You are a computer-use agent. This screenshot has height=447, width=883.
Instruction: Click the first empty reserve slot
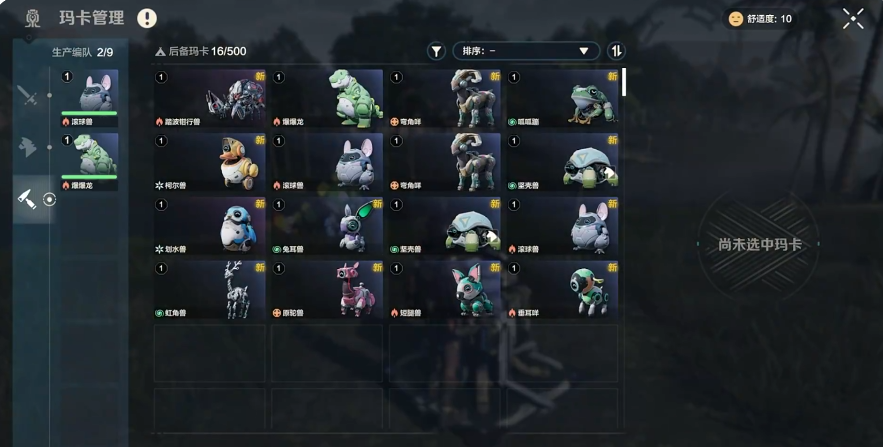(209, 353)
